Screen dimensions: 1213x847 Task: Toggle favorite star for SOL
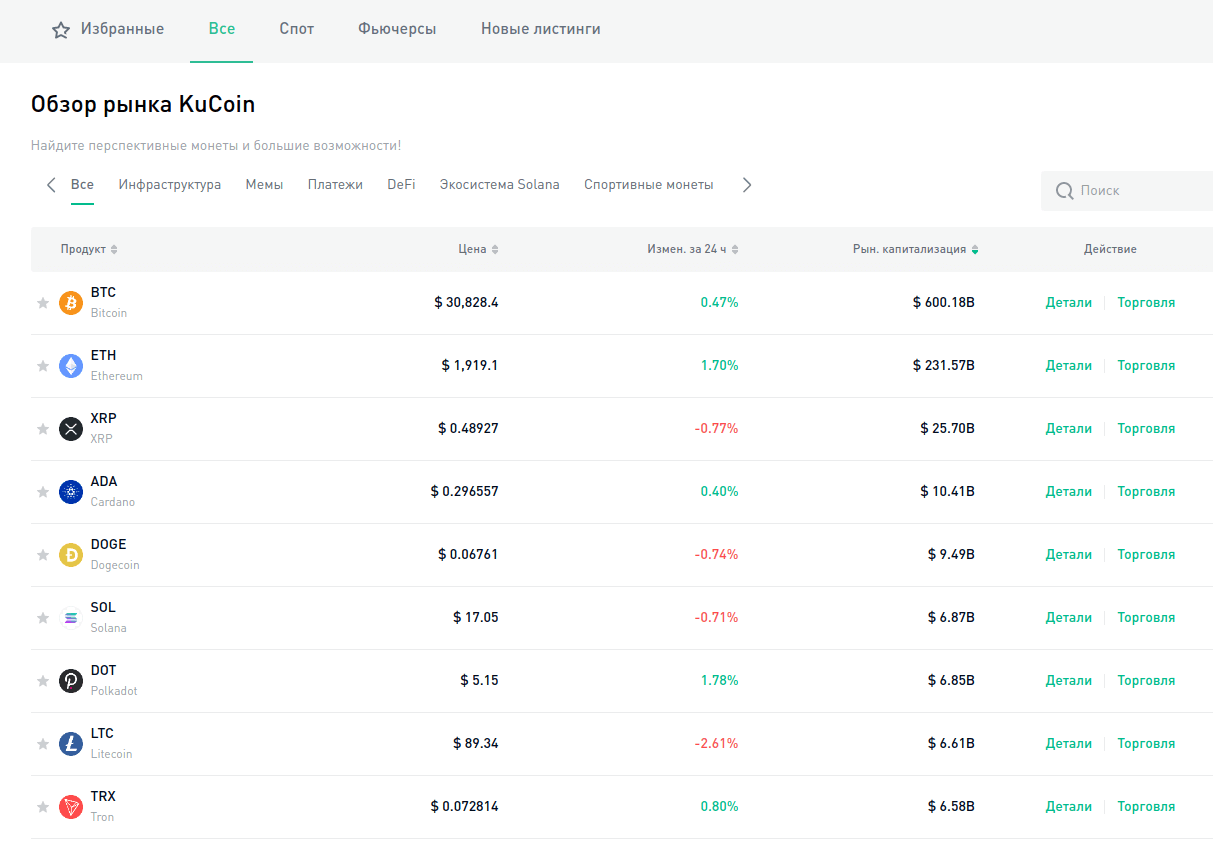pos(43,618)
